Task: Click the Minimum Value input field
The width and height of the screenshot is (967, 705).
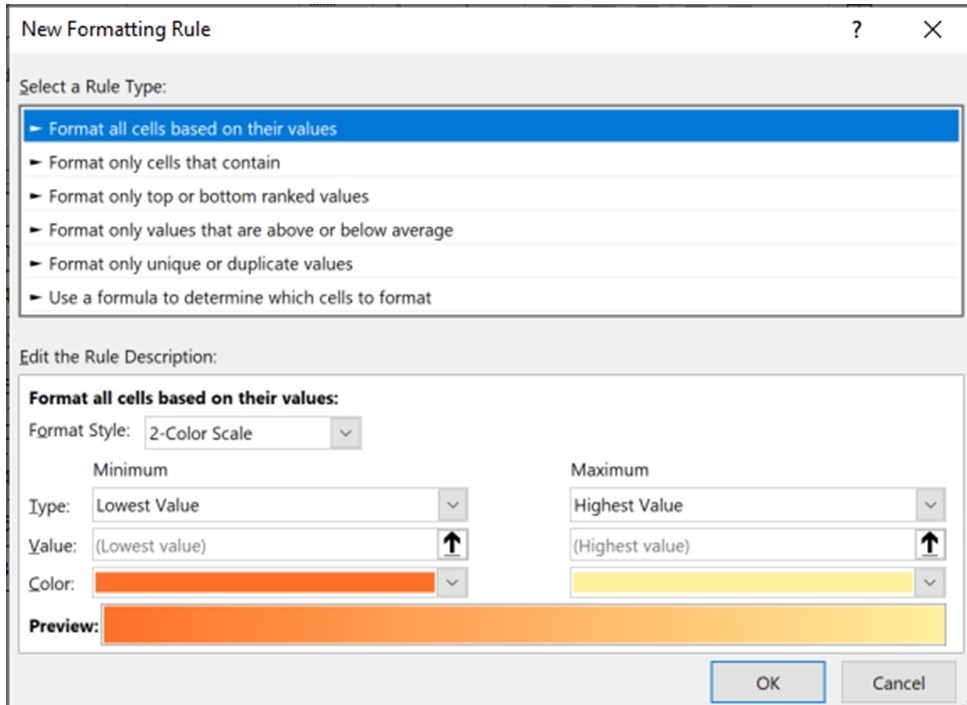Action: [x=264, y=545]
